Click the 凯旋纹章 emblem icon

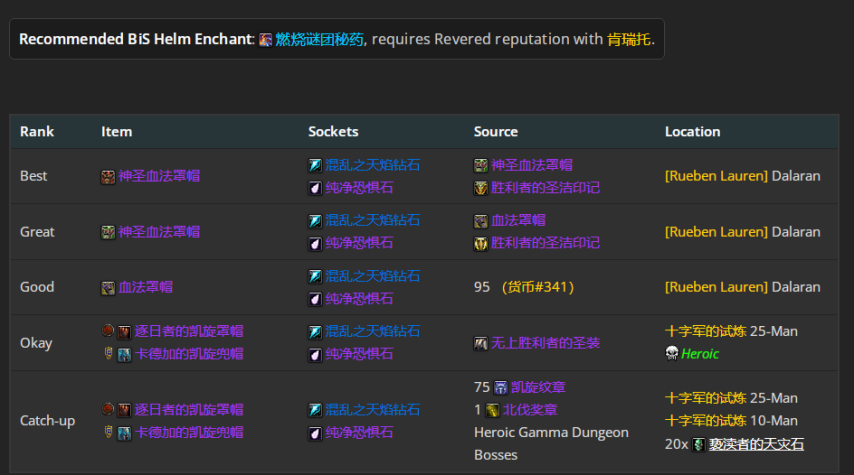click(500, 387)
